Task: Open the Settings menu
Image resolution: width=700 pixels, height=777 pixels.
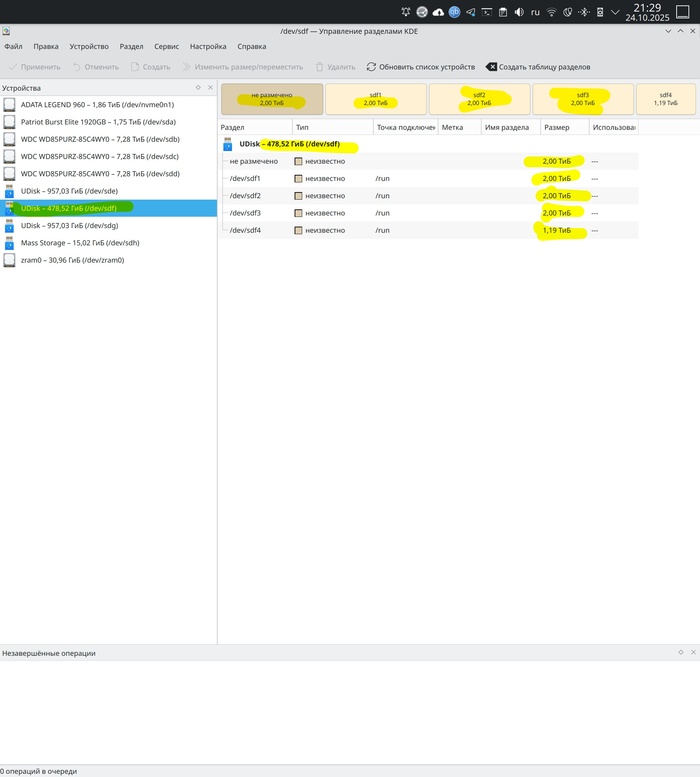Action: click(208, 46)
